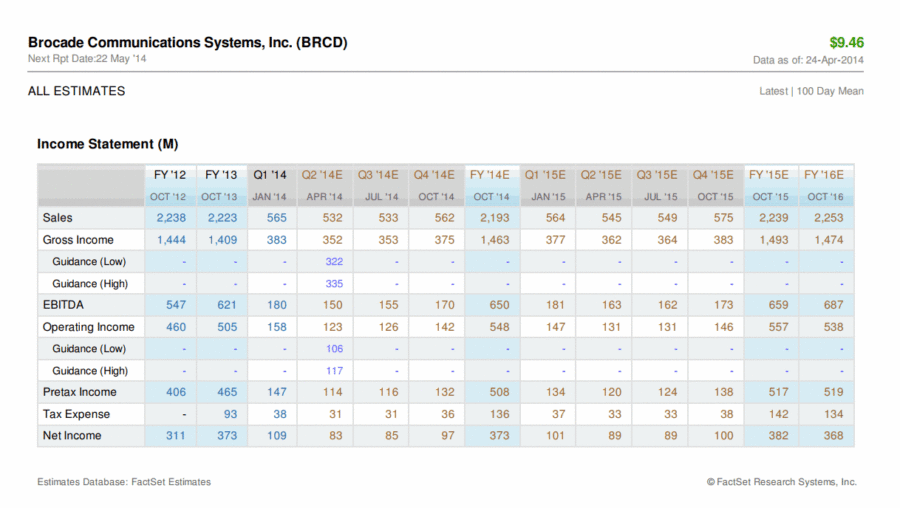Select the FY '16E column header
The width and height of the screenshot is (900, 508).
click(824, 174)
